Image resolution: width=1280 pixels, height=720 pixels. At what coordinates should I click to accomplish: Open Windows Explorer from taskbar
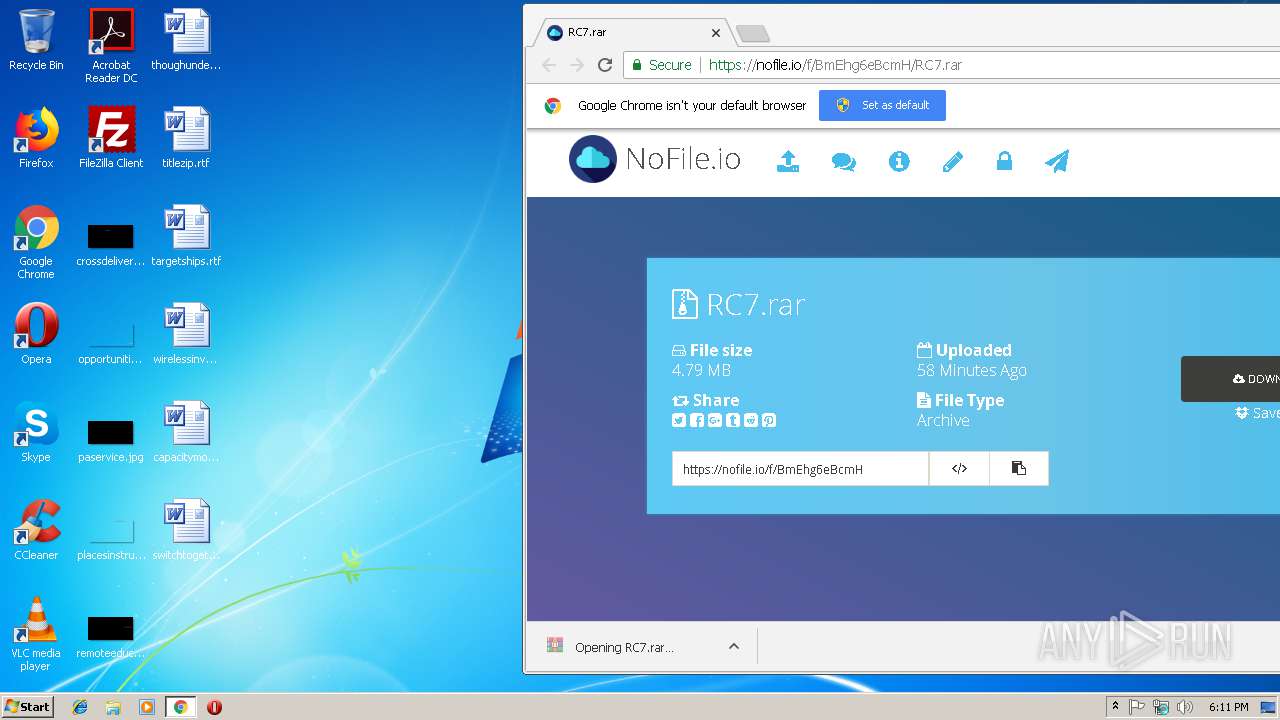(113, 707)
